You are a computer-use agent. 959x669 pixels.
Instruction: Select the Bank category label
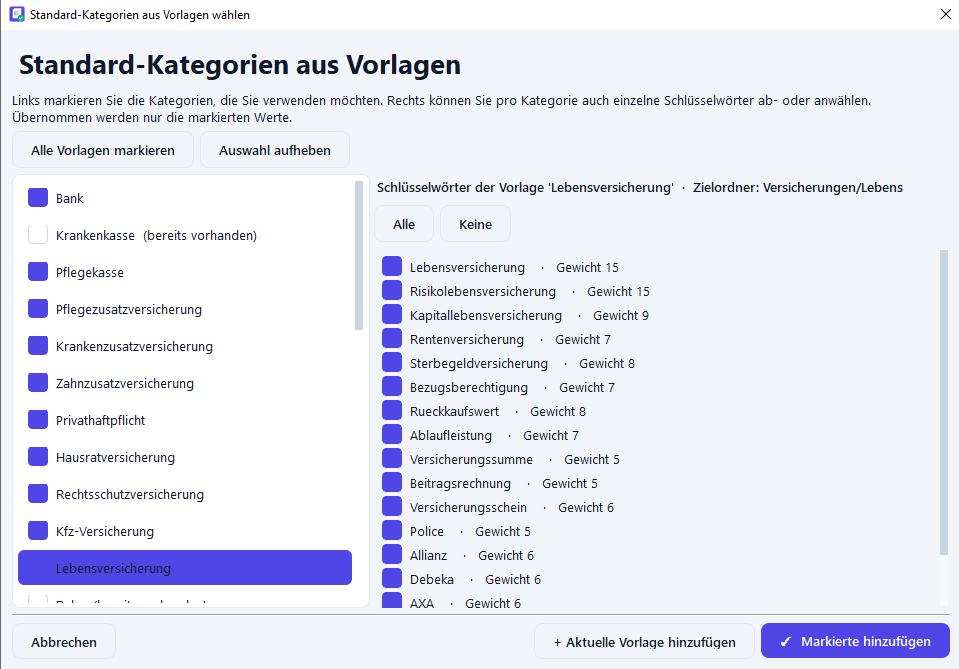point(70,199)
